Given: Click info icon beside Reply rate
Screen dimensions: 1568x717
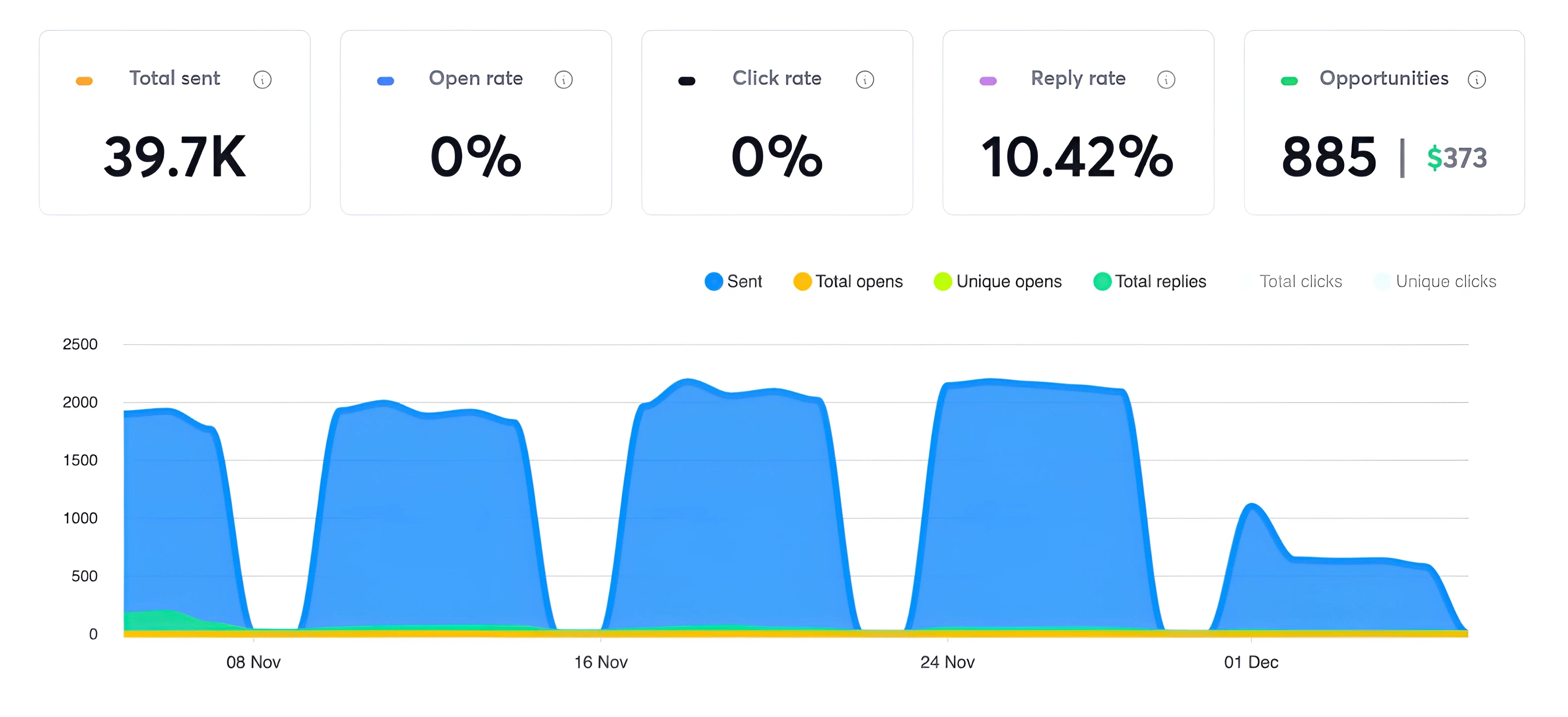Looking at the screenshot, I should tap(1166, 80).
